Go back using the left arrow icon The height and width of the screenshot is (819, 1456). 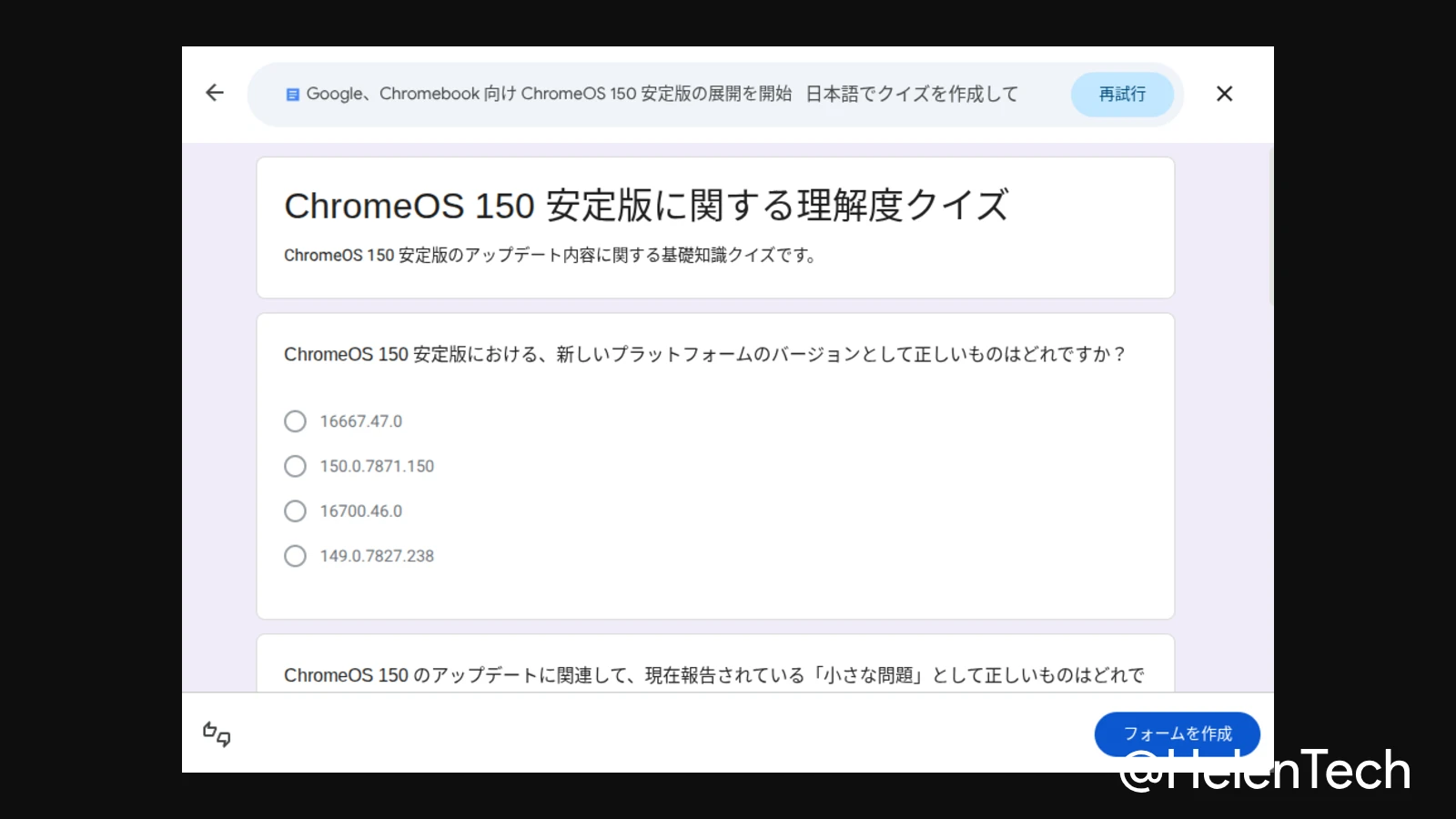coord(215,93)
